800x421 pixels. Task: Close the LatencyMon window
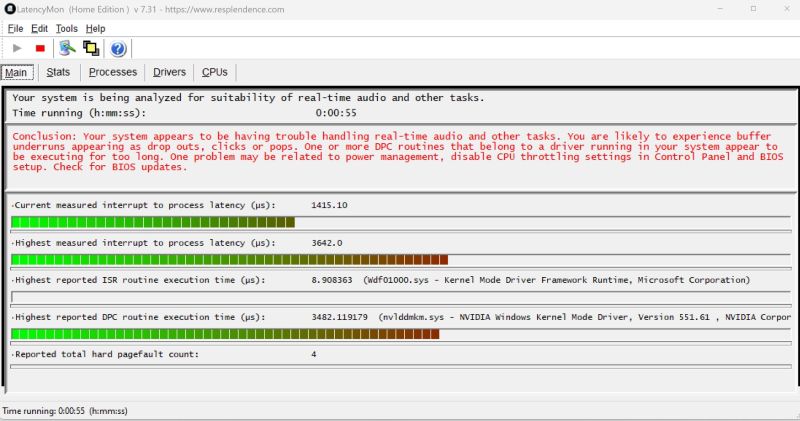click(x=786, y=9)
